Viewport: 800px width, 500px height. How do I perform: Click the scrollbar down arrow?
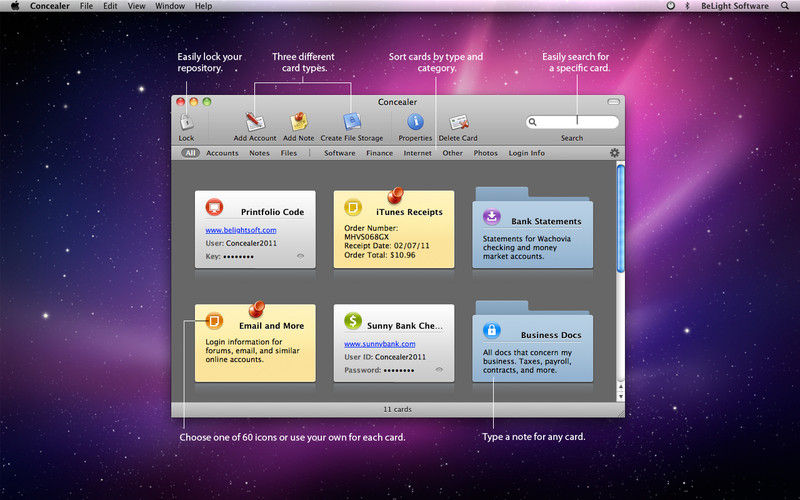621,396
